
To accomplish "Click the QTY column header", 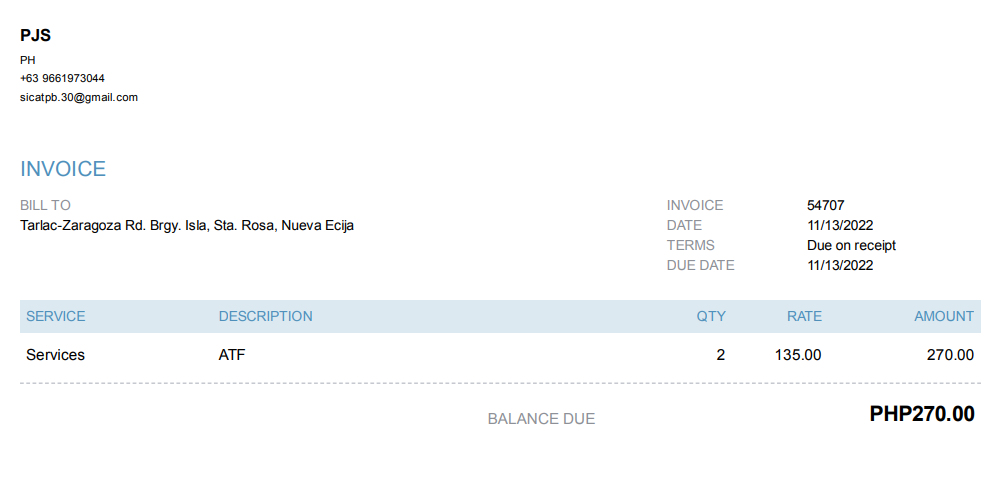I will [x=711, y=316].
